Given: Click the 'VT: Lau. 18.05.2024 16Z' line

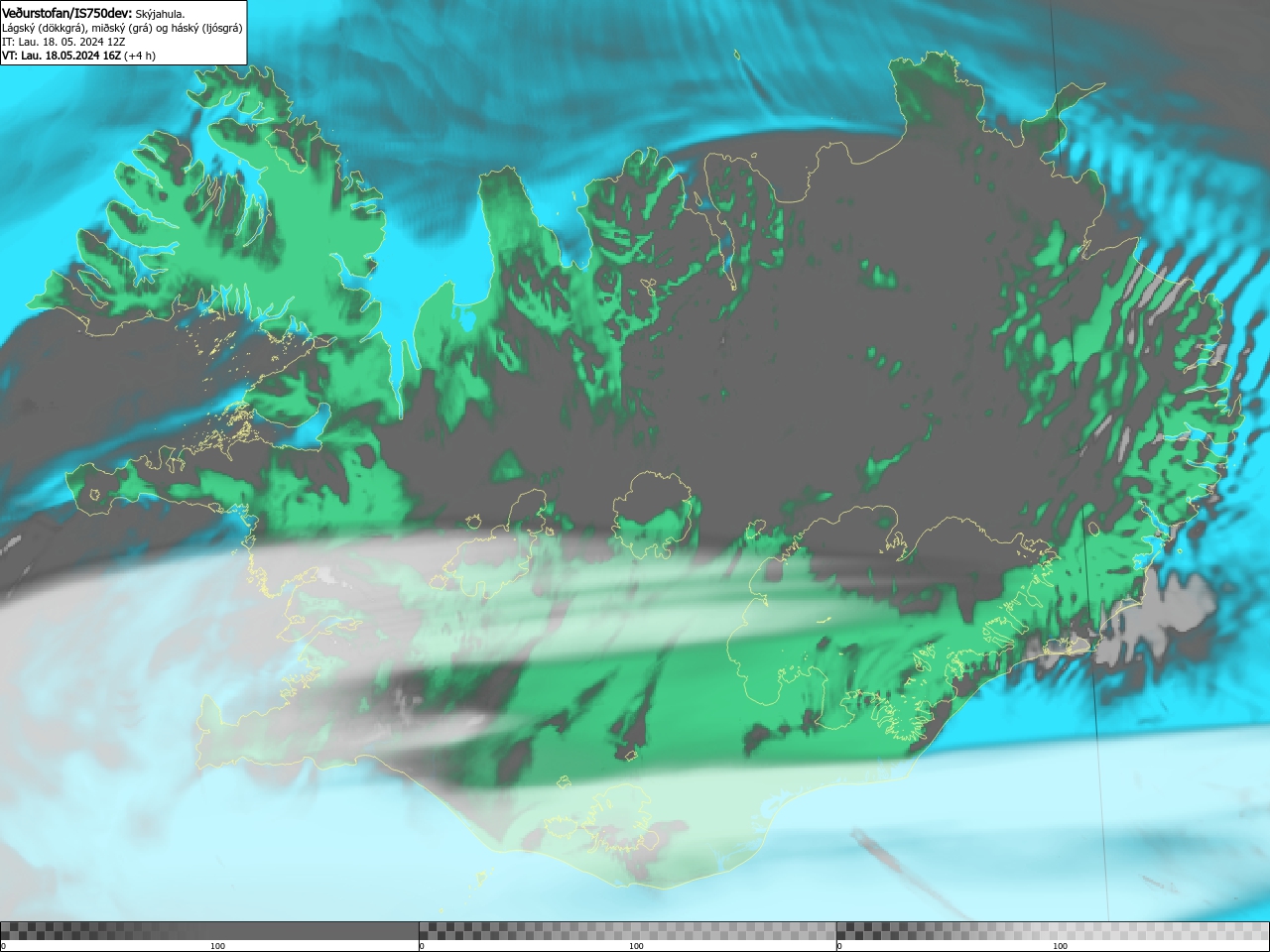Looking at the screenshot, I should tap(62, 56).
